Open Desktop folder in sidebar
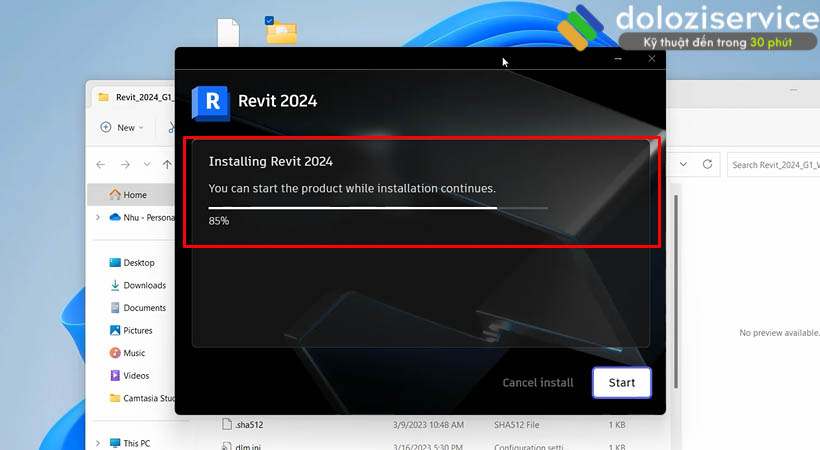Screen dimensions: 820x450 coord(132,263)
